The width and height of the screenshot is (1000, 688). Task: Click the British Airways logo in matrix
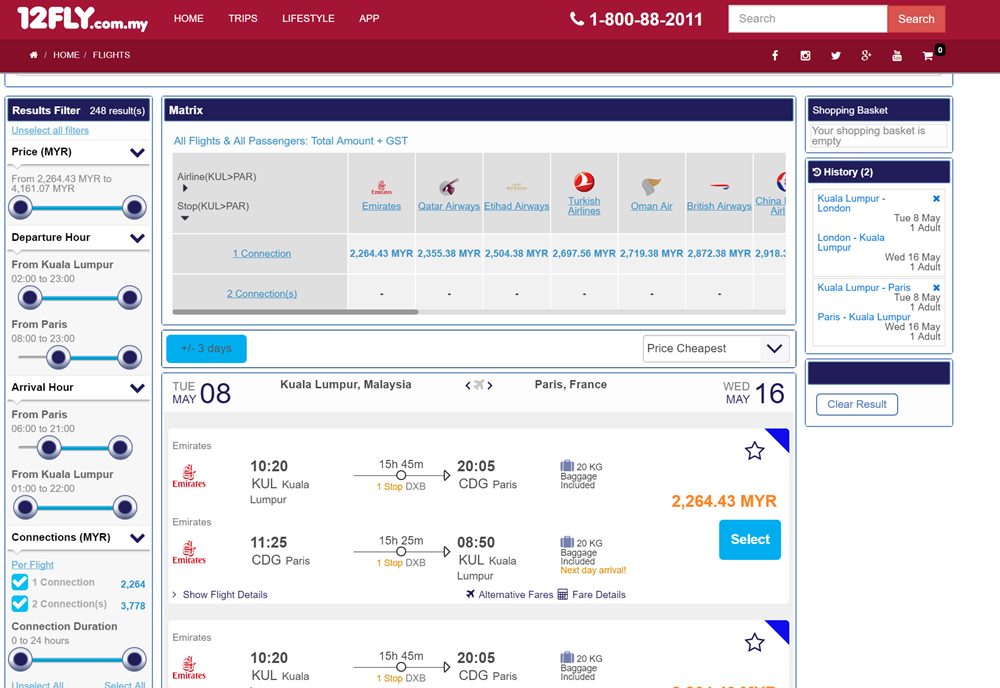719,187
